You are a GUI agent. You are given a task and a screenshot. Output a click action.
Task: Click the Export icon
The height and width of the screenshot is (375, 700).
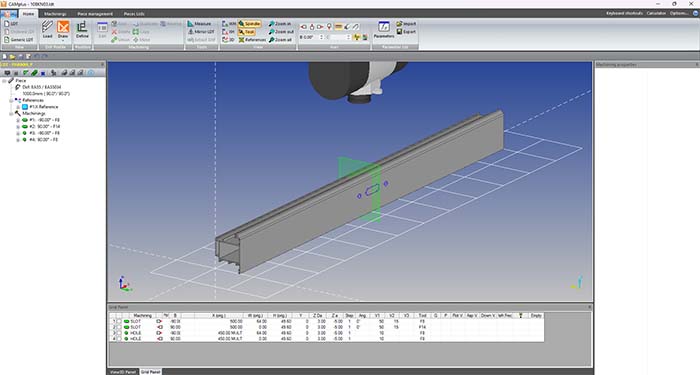click(406, 32)
